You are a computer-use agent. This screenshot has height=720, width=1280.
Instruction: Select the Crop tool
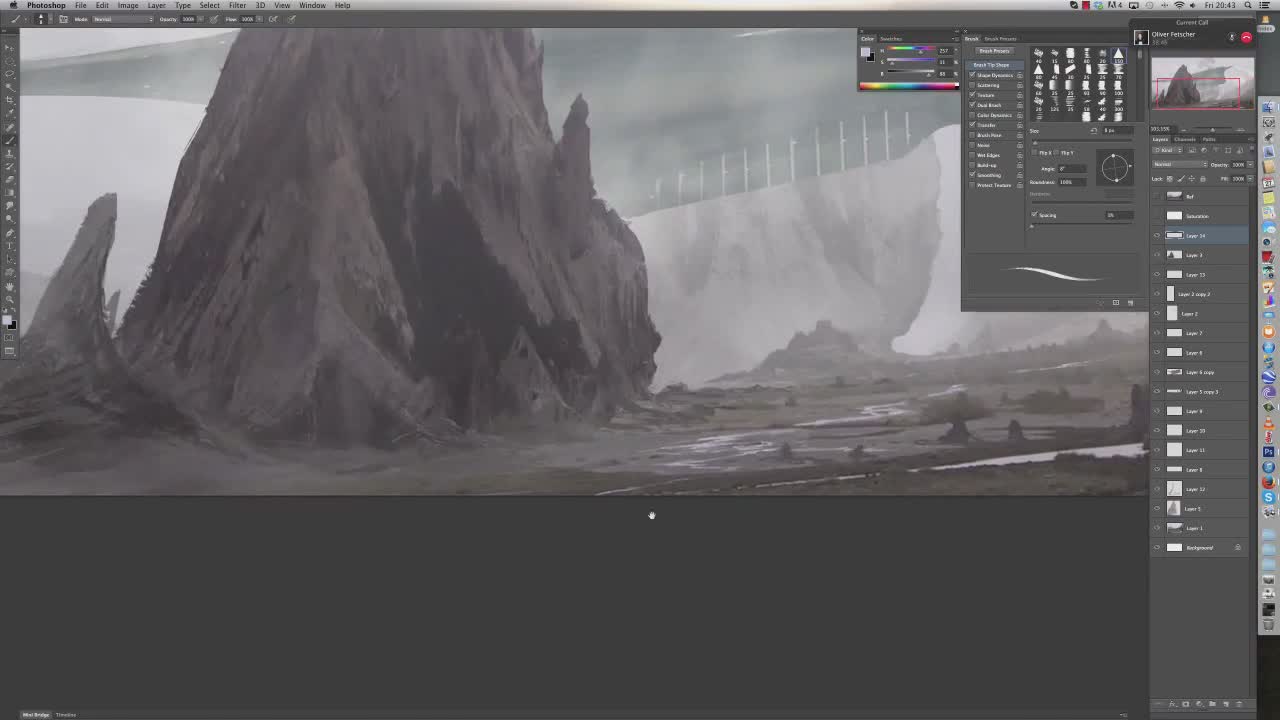(10, 100)
